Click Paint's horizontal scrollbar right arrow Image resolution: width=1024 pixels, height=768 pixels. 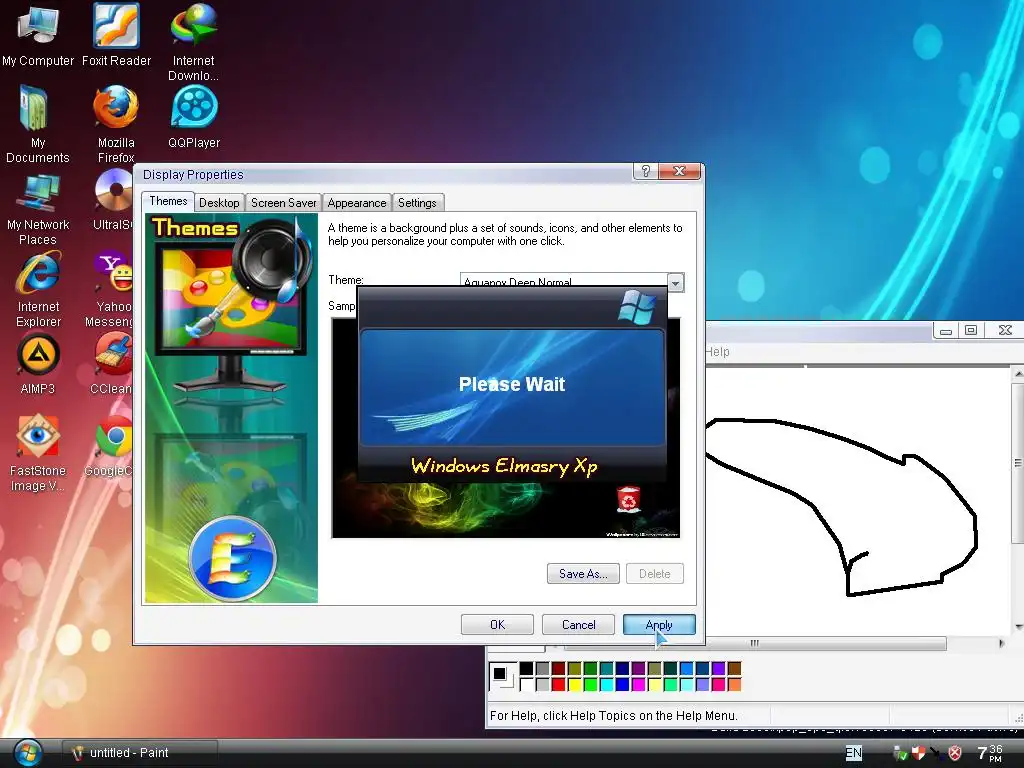[x=1002, y=643]
